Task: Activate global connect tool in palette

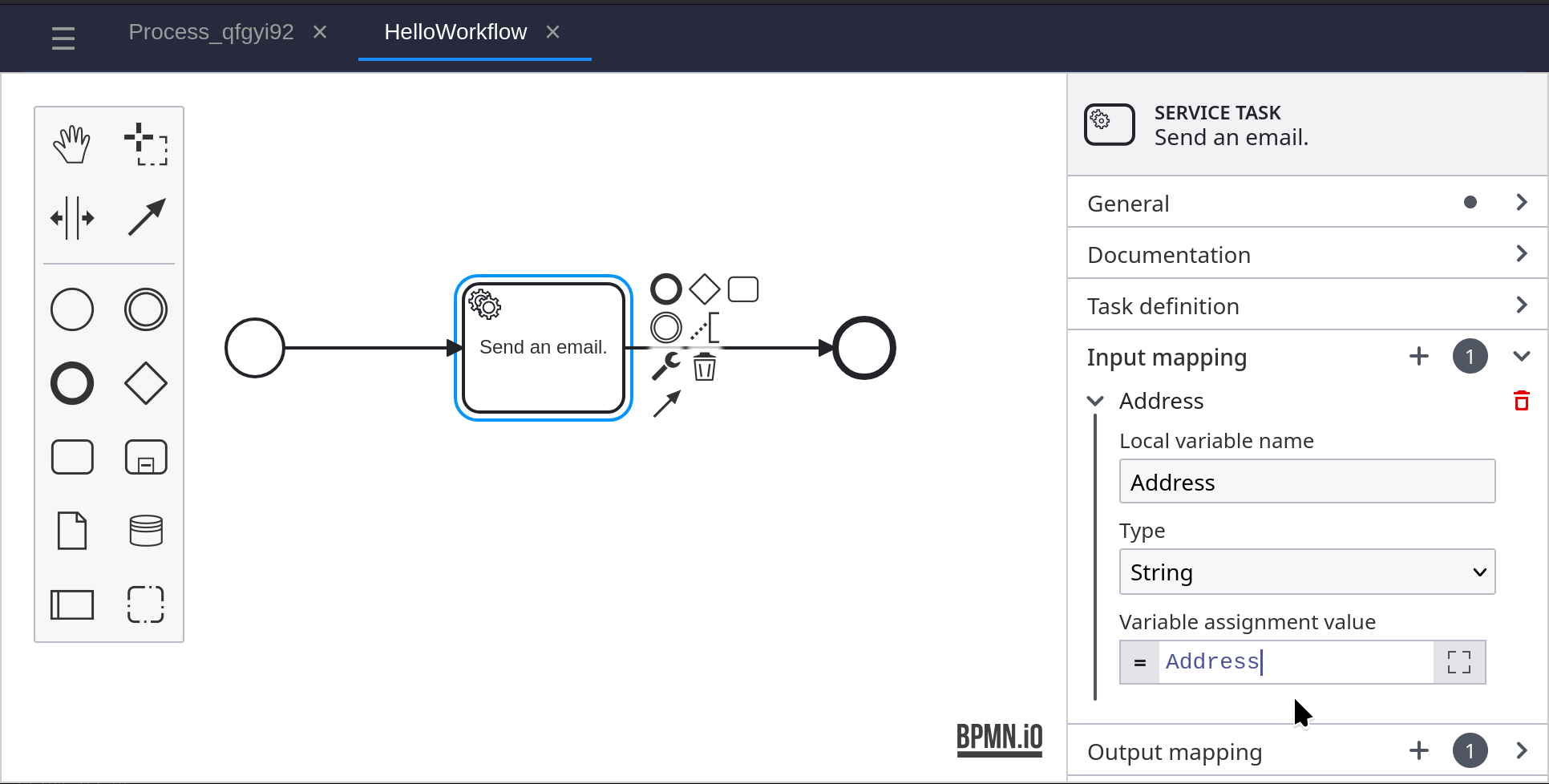Action: [x=146, y=218]
